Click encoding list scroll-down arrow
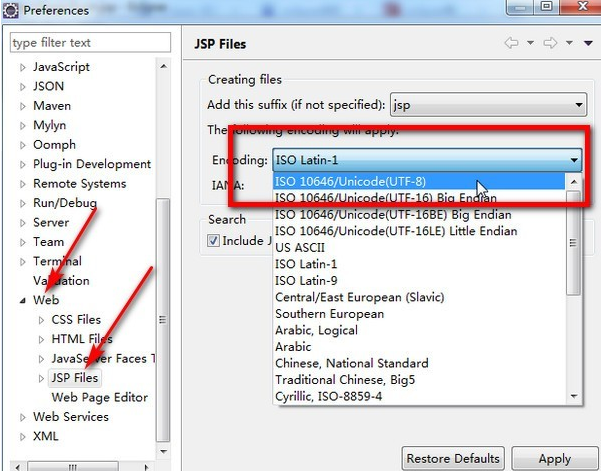This screenshot has width=601, height=471. [574, 396]
